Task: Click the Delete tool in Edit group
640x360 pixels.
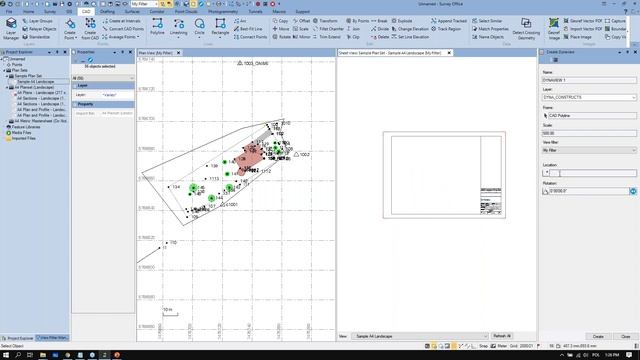Action: (380, 37)
